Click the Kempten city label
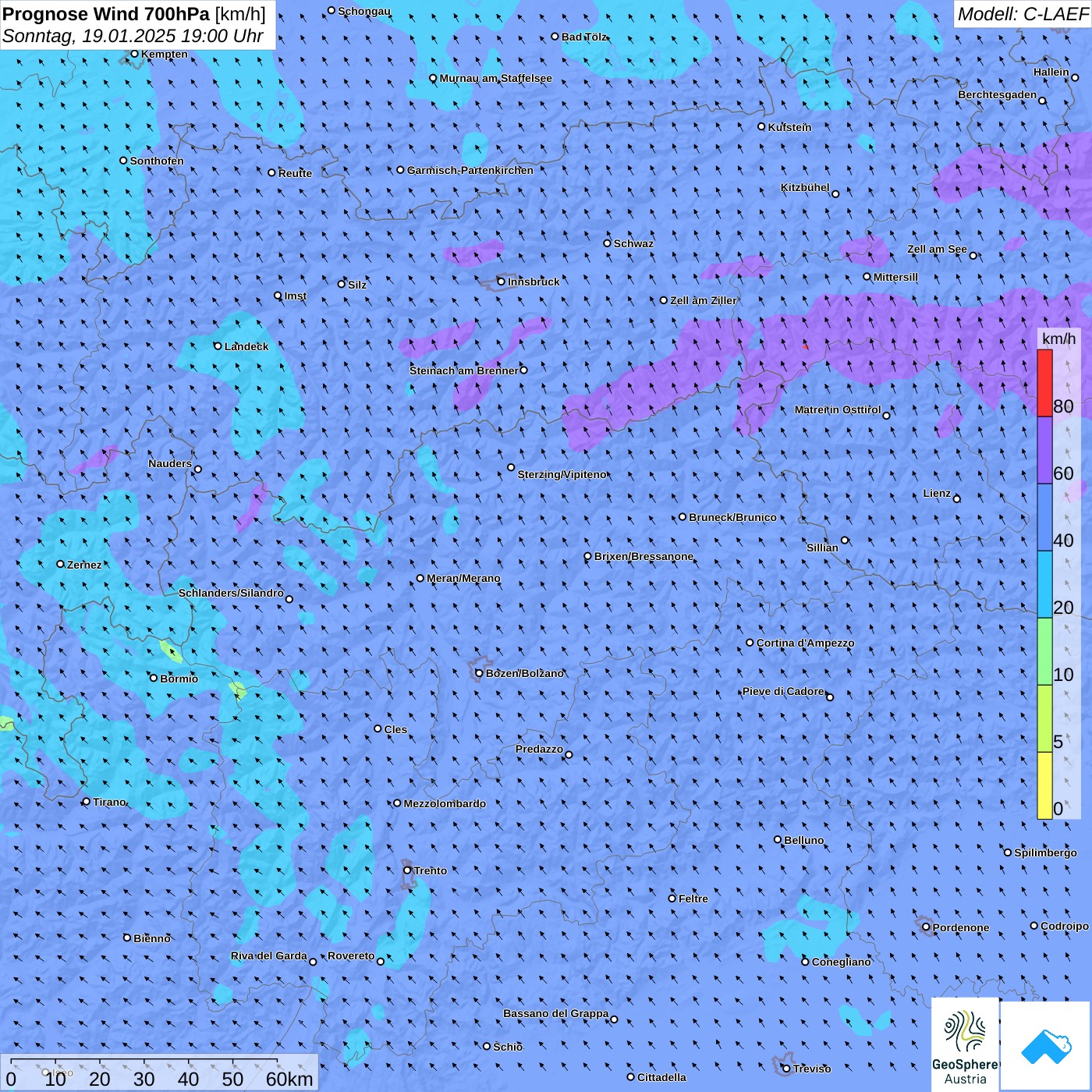The width and height of the screenshot is (1092, 1092). pos(165,54)
